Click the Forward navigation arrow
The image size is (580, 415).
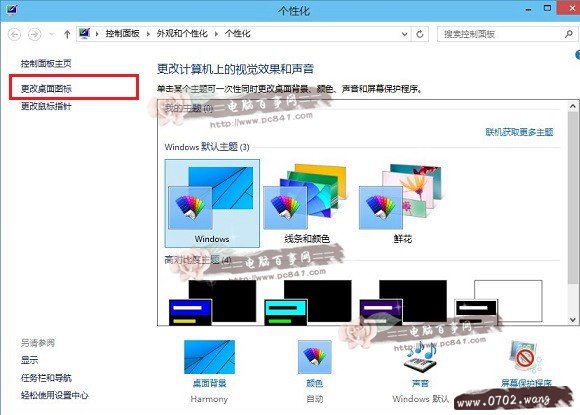[35, 34]
